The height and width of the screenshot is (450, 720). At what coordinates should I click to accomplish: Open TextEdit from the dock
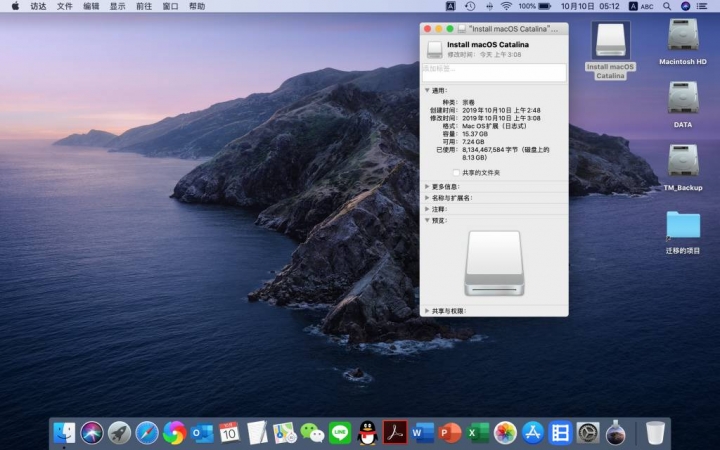tap(257, 433)
